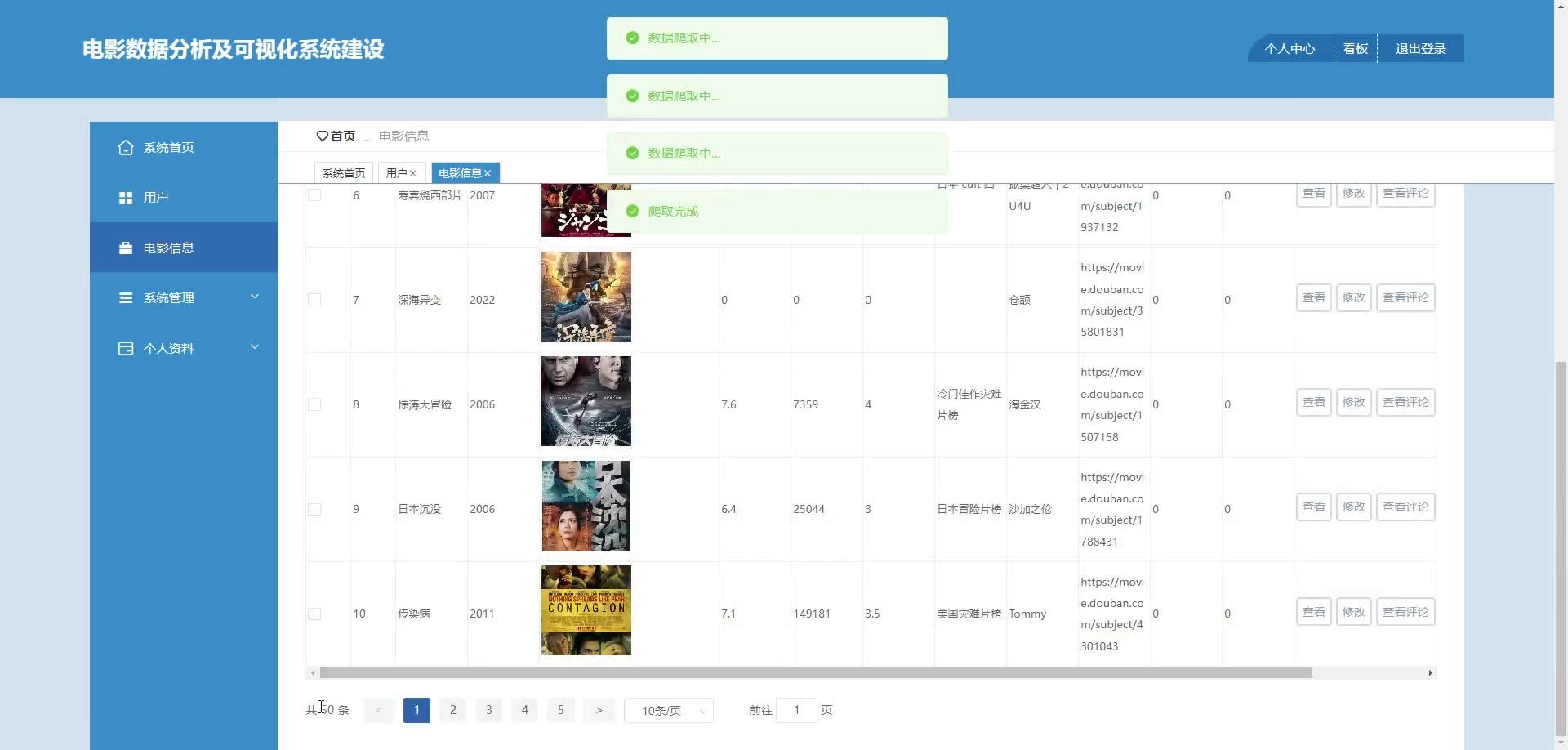The image size is (1568, 750).
Task: Go to next page using arrow icon
Action: pos(599,710)
